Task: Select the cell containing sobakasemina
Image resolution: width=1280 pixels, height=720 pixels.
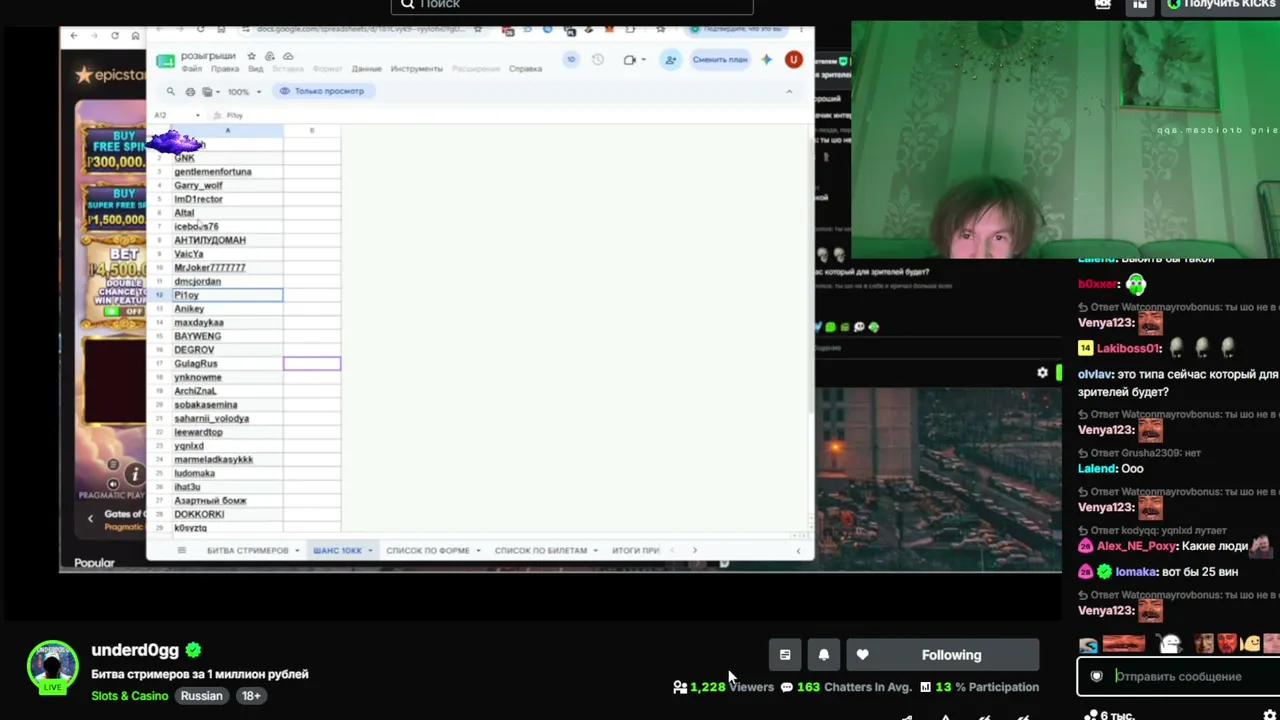Action: coord(227,405)
